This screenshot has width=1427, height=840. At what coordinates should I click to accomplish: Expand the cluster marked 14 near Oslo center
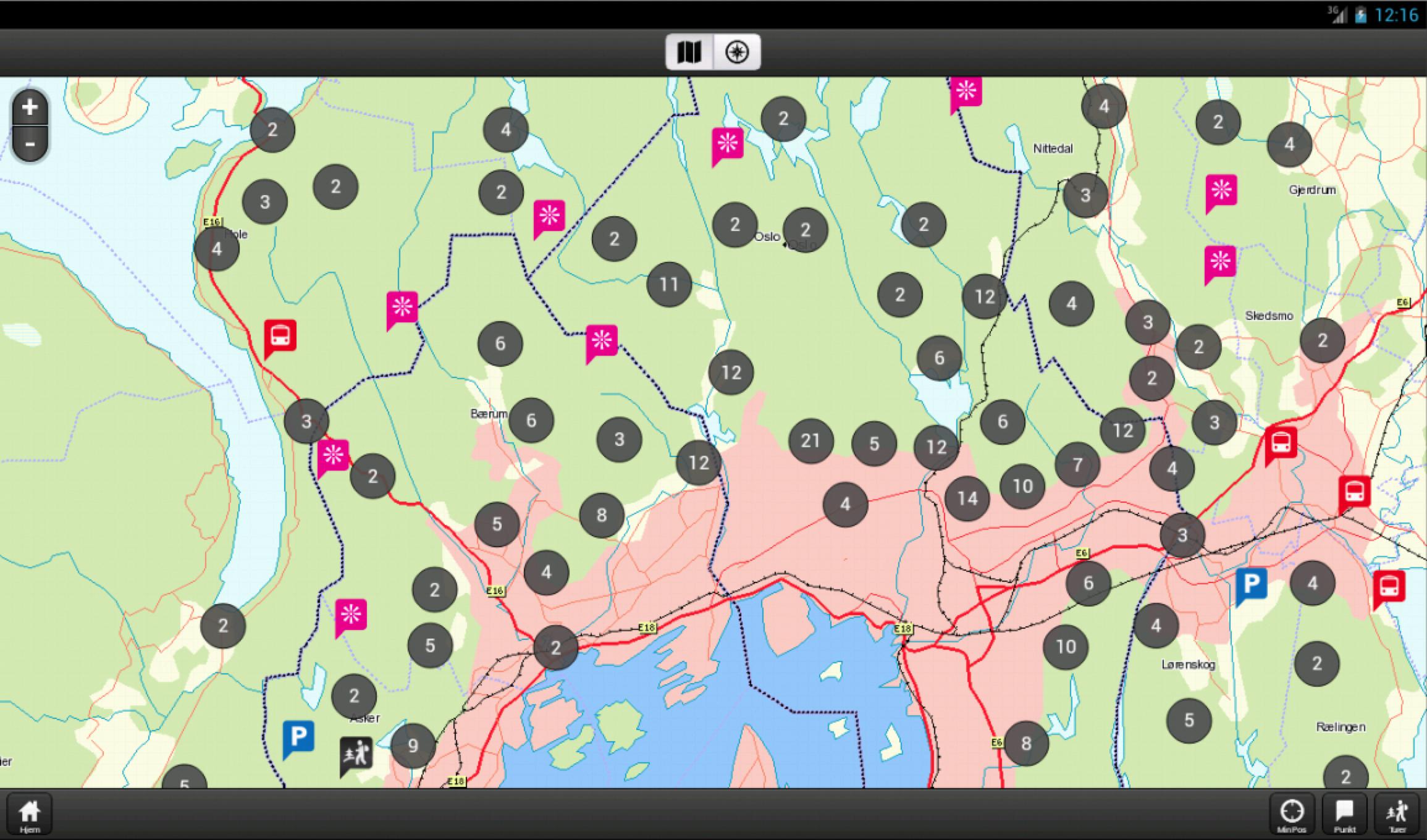967,497
